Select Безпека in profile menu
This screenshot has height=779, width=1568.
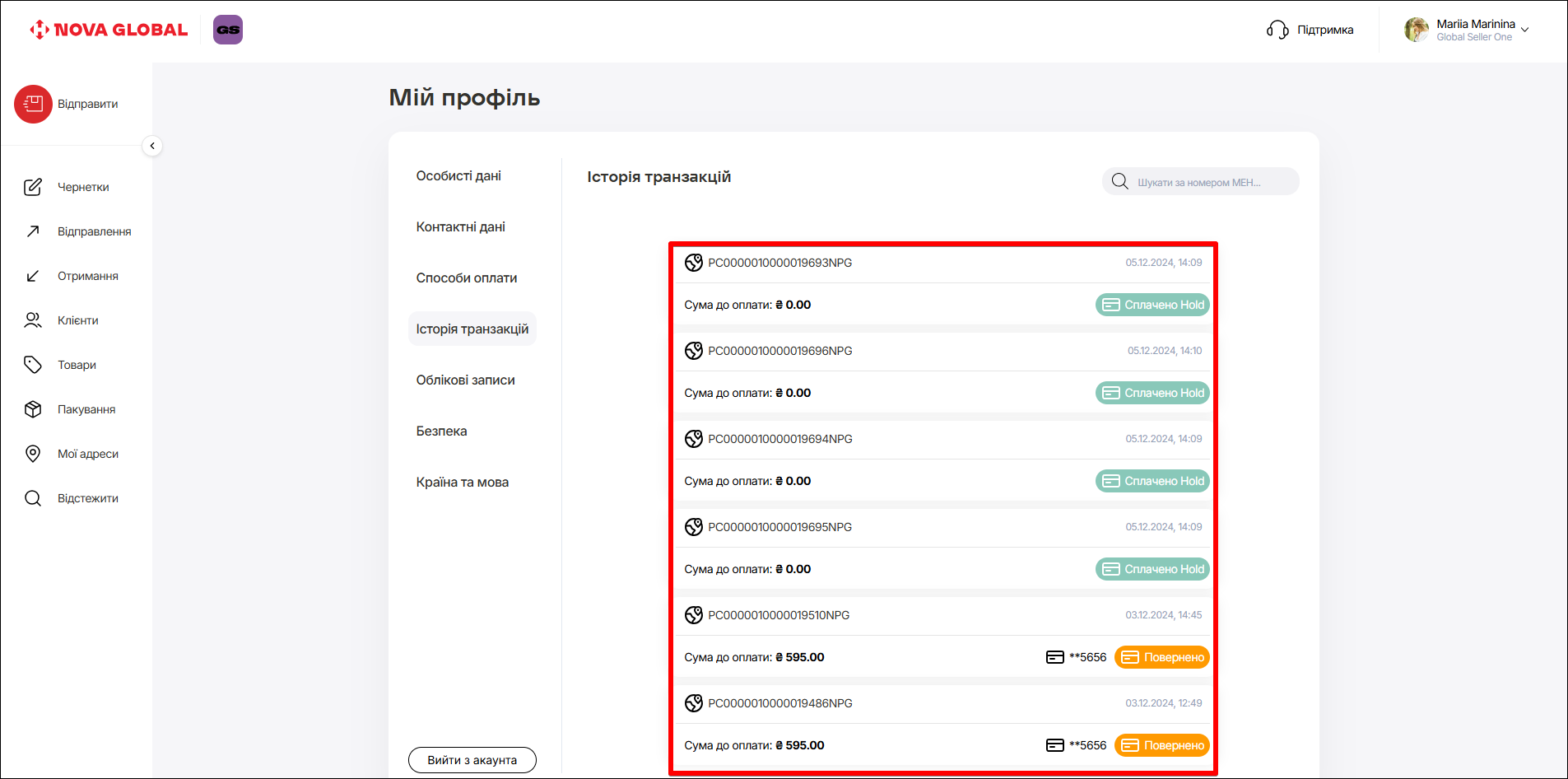coord(441,431)
